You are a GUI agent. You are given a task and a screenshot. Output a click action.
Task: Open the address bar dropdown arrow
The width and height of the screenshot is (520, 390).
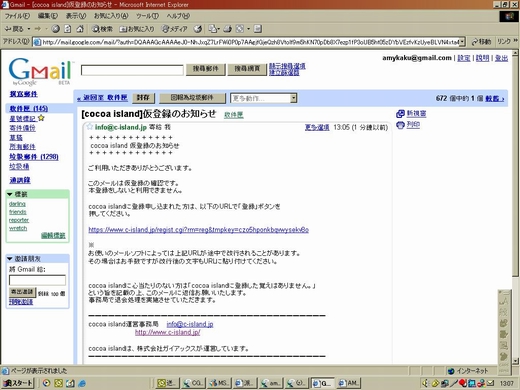point(462,42)
